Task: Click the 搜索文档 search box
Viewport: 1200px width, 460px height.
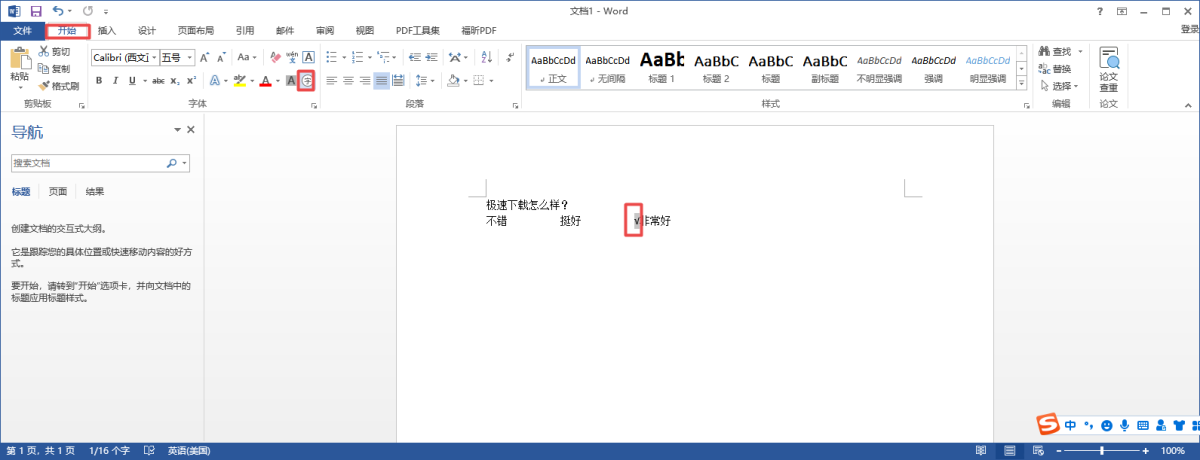Action: click(88, 163)
